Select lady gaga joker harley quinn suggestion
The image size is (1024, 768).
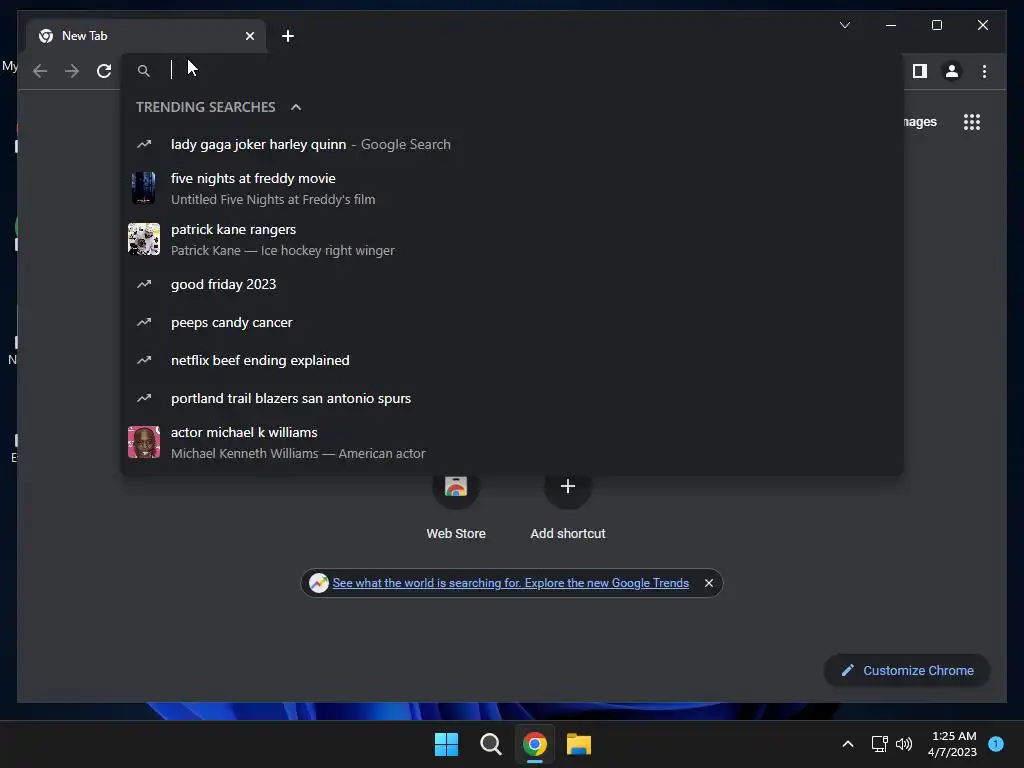(512, 144)
